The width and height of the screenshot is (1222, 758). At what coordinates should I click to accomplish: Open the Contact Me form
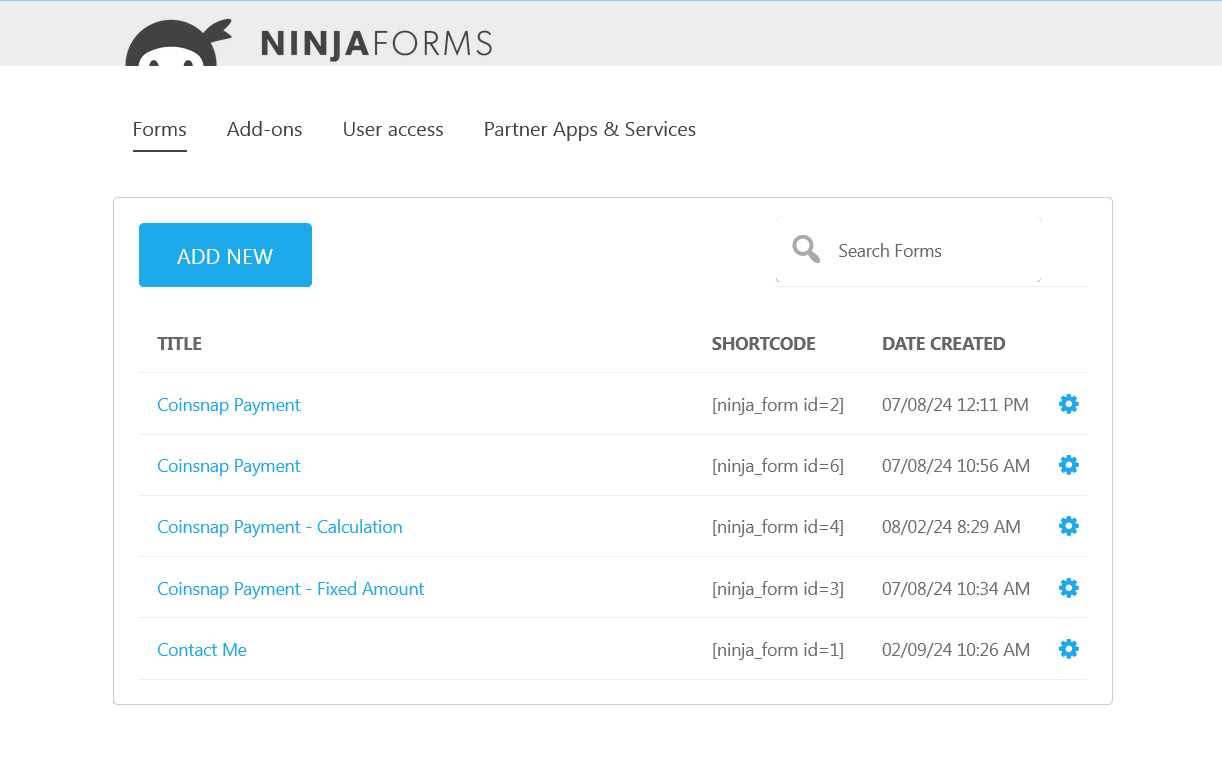tap(201, 649)
